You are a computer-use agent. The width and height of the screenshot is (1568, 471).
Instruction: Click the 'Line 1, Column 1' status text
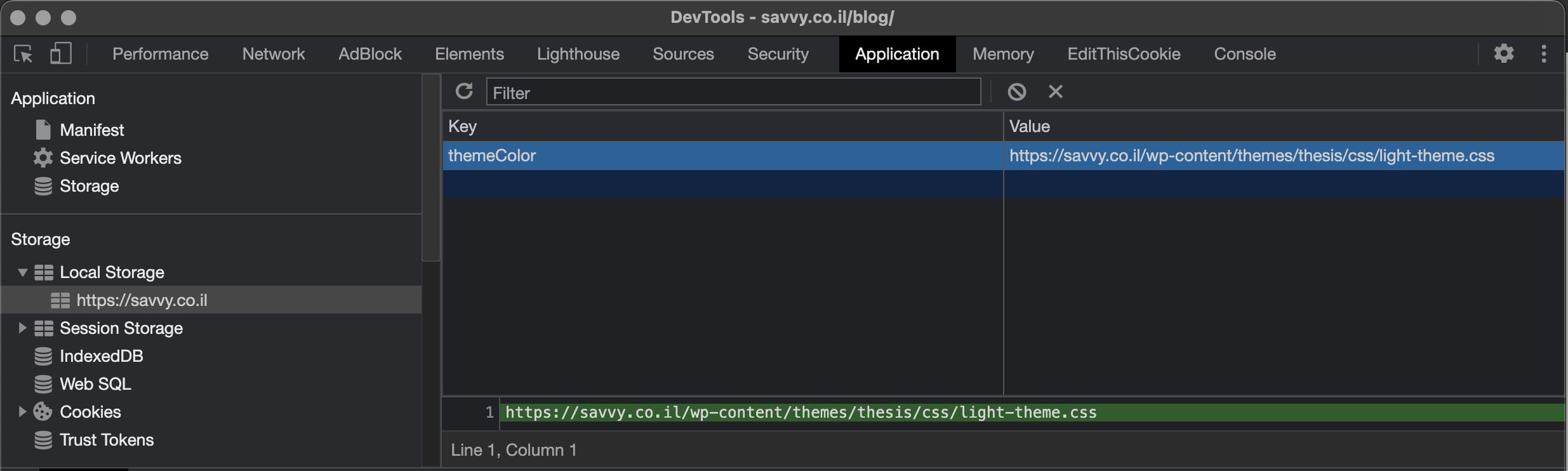[514, 450]
